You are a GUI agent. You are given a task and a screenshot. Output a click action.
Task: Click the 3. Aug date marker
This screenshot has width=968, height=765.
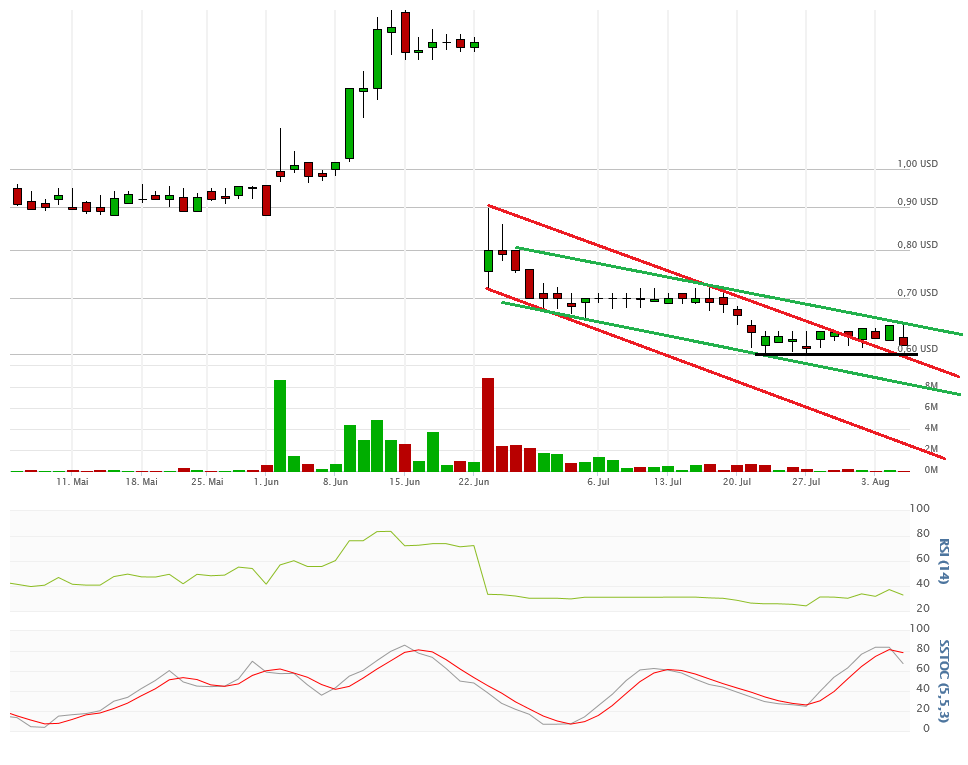pos(875,482)
